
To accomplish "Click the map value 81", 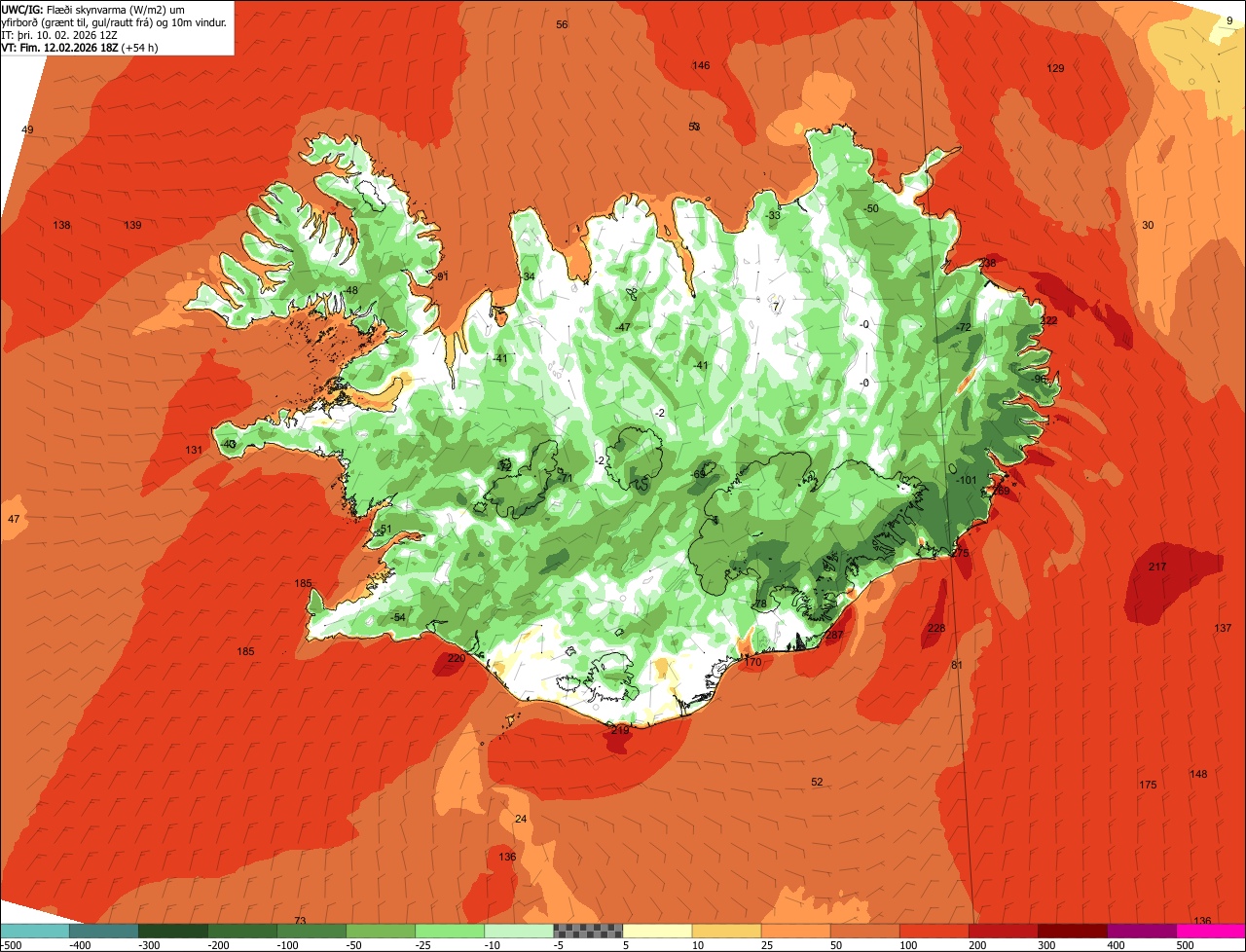I will (956, 666).
